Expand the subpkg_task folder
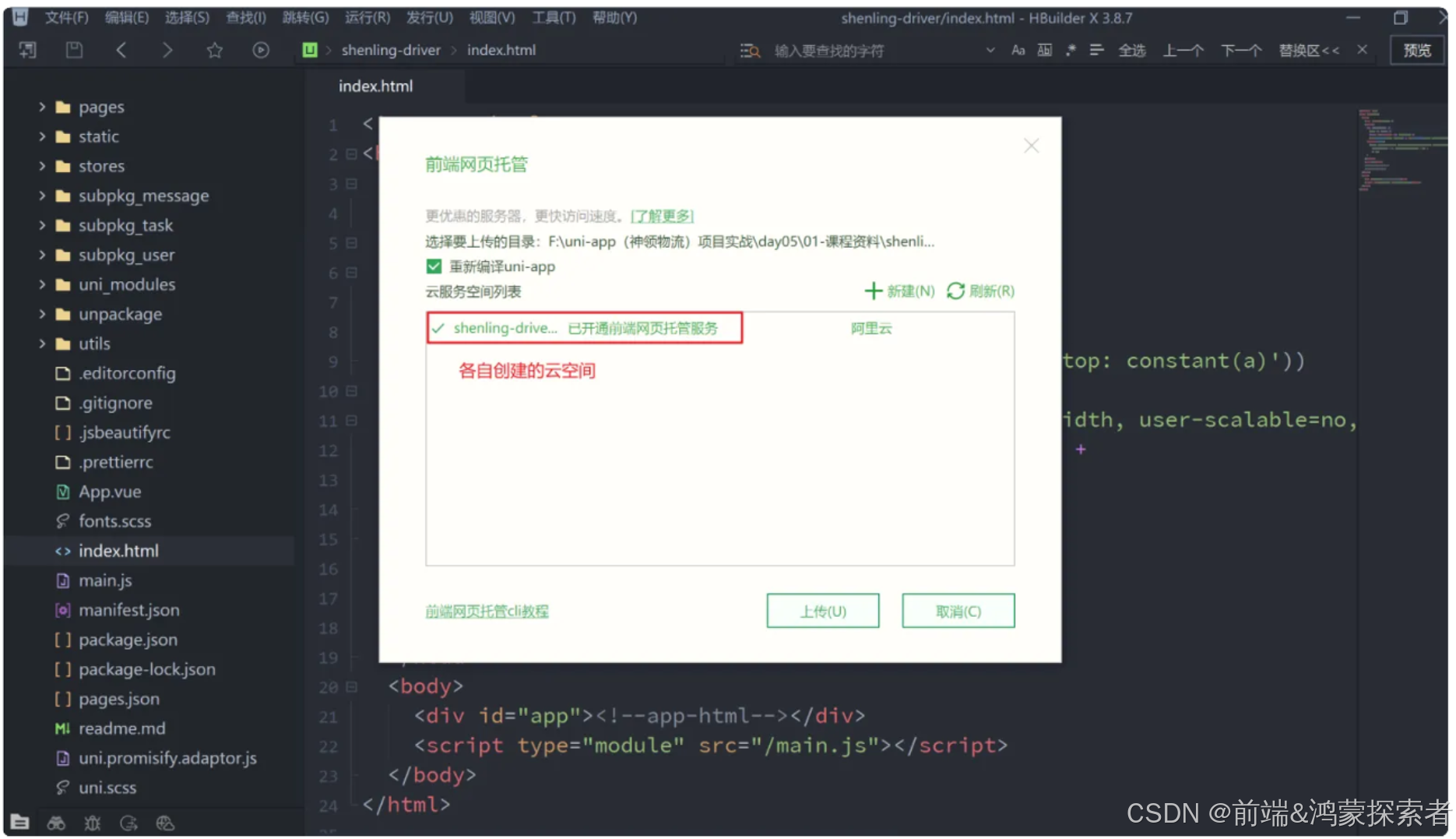 42,225
